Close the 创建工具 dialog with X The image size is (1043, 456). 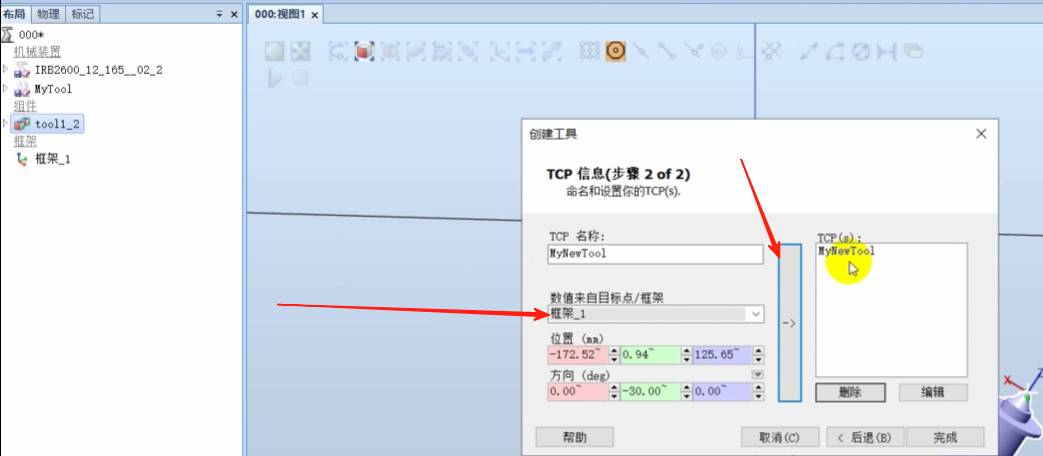(980, 134)
